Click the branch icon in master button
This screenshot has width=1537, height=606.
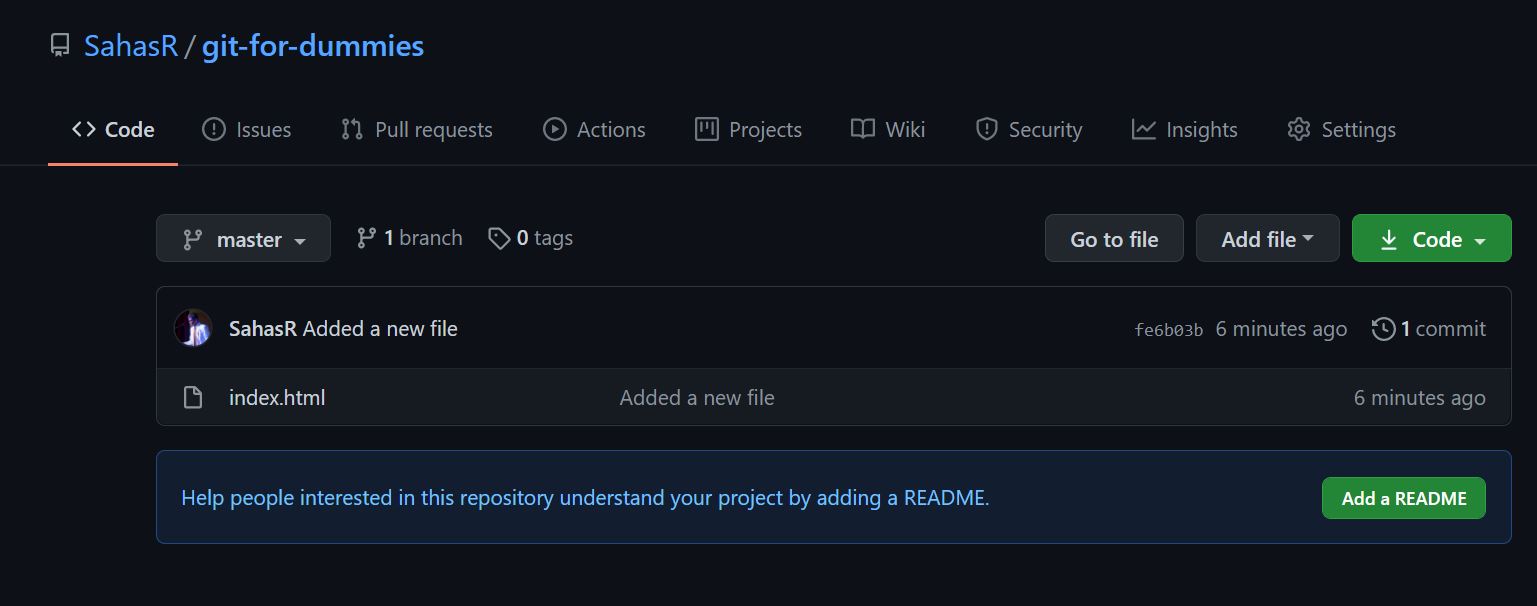pyautogui.click(x=192, y=240)
